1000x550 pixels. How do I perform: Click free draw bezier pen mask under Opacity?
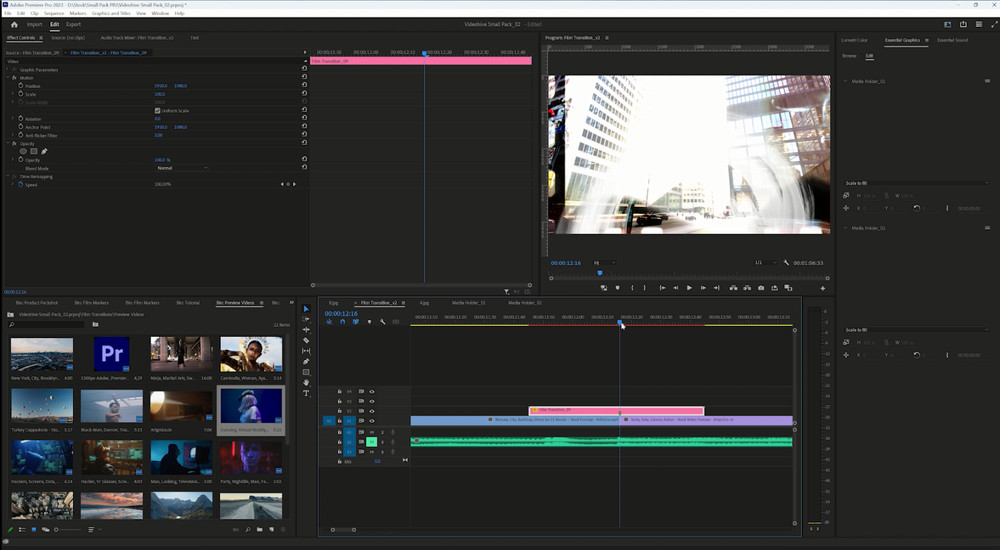coord(44,151)
